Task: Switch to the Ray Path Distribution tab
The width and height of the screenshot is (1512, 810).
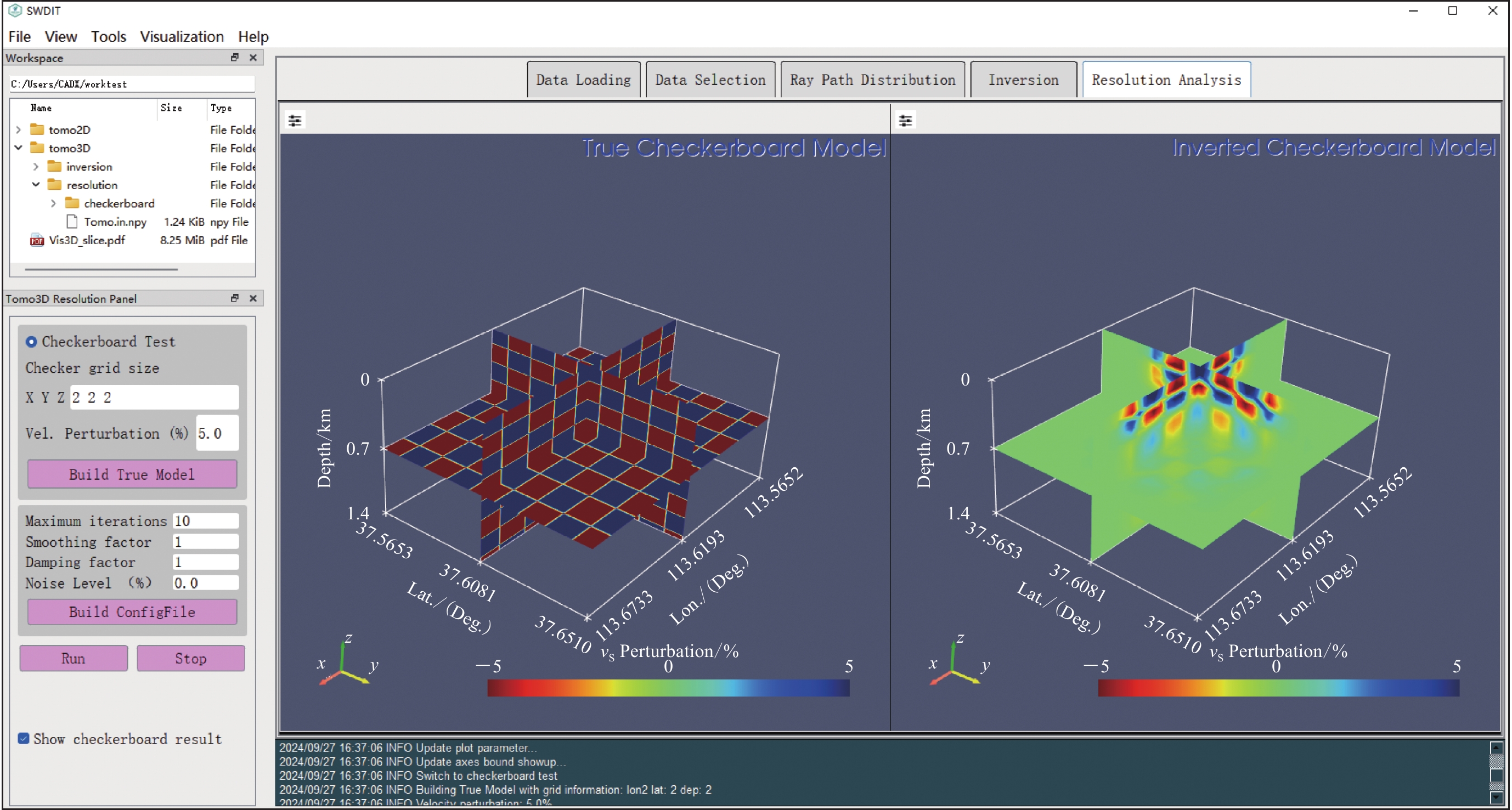Action: pyautogui.click(x=872, y=80)
